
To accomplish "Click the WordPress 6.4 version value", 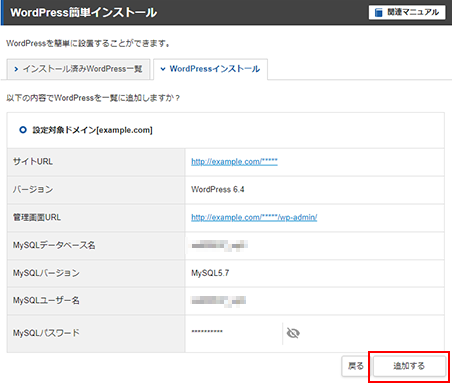I will [218, 190].
